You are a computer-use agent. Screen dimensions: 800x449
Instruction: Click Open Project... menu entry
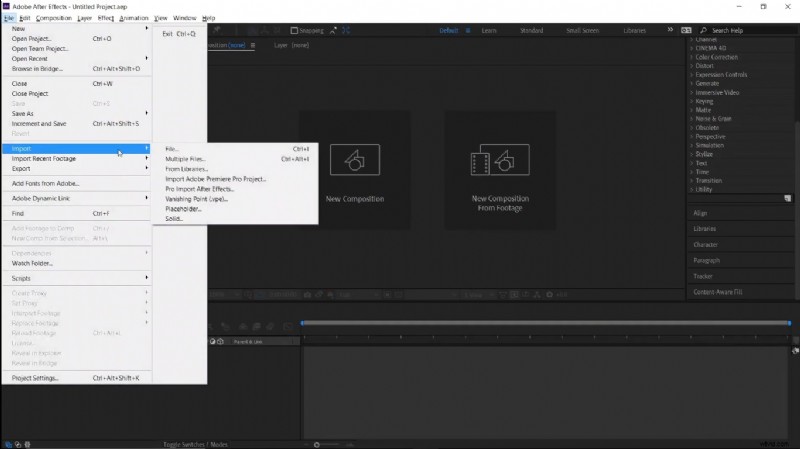(77, 38)
